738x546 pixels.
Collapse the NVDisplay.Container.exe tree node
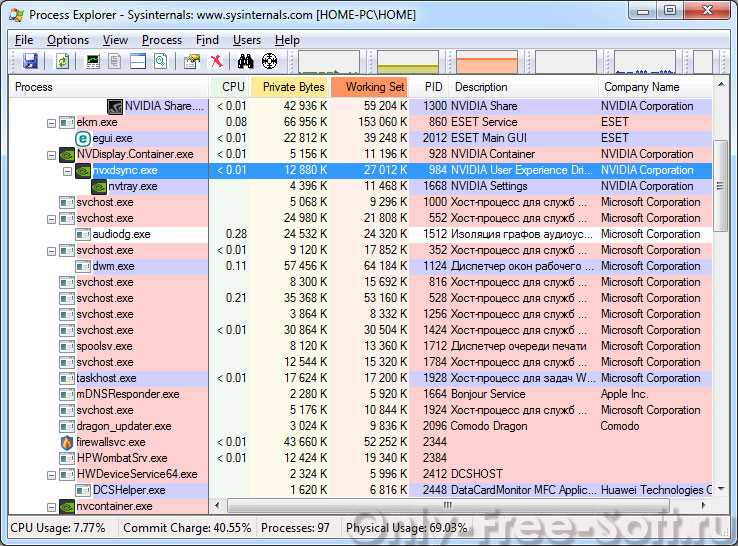51,155
